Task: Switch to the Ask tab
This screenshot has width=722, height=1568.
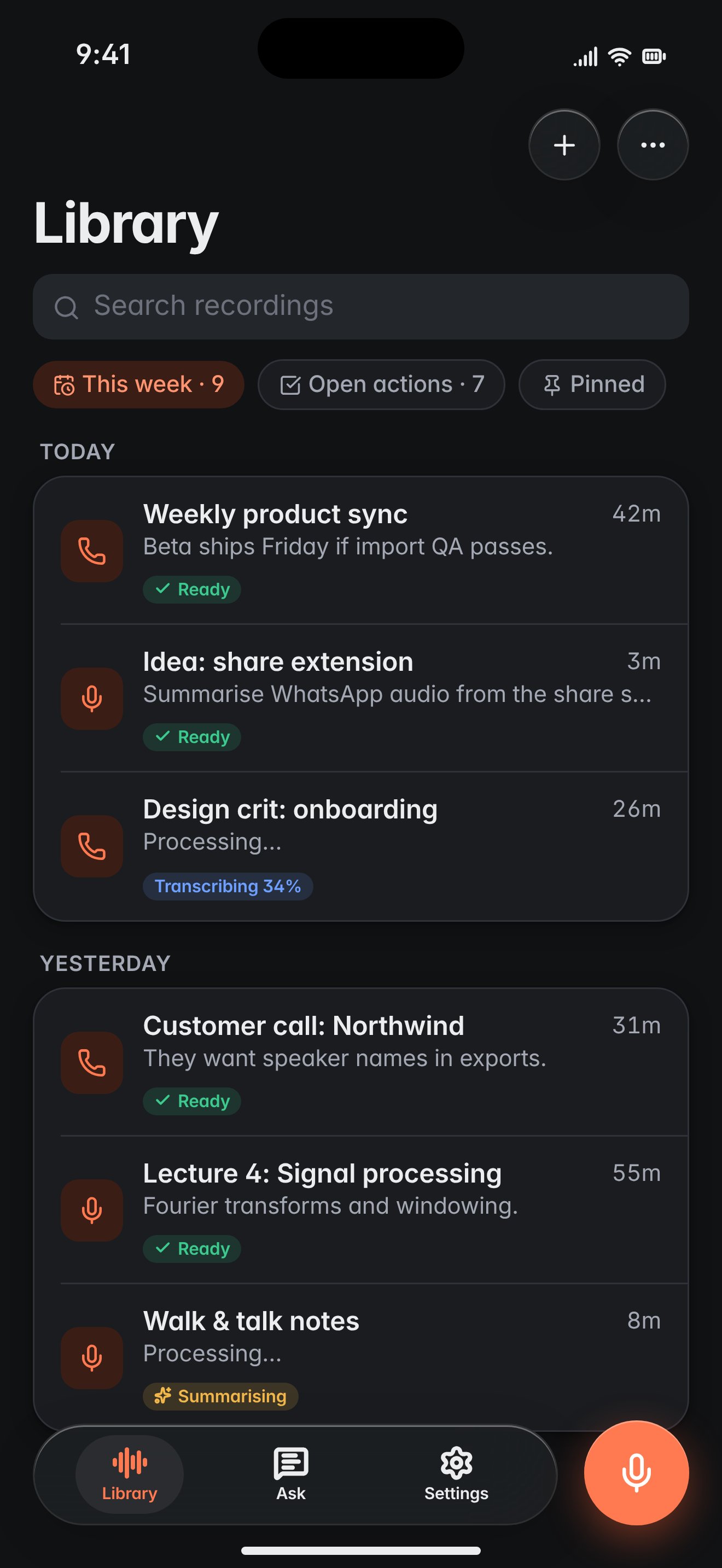Action: pos(291,1475)
